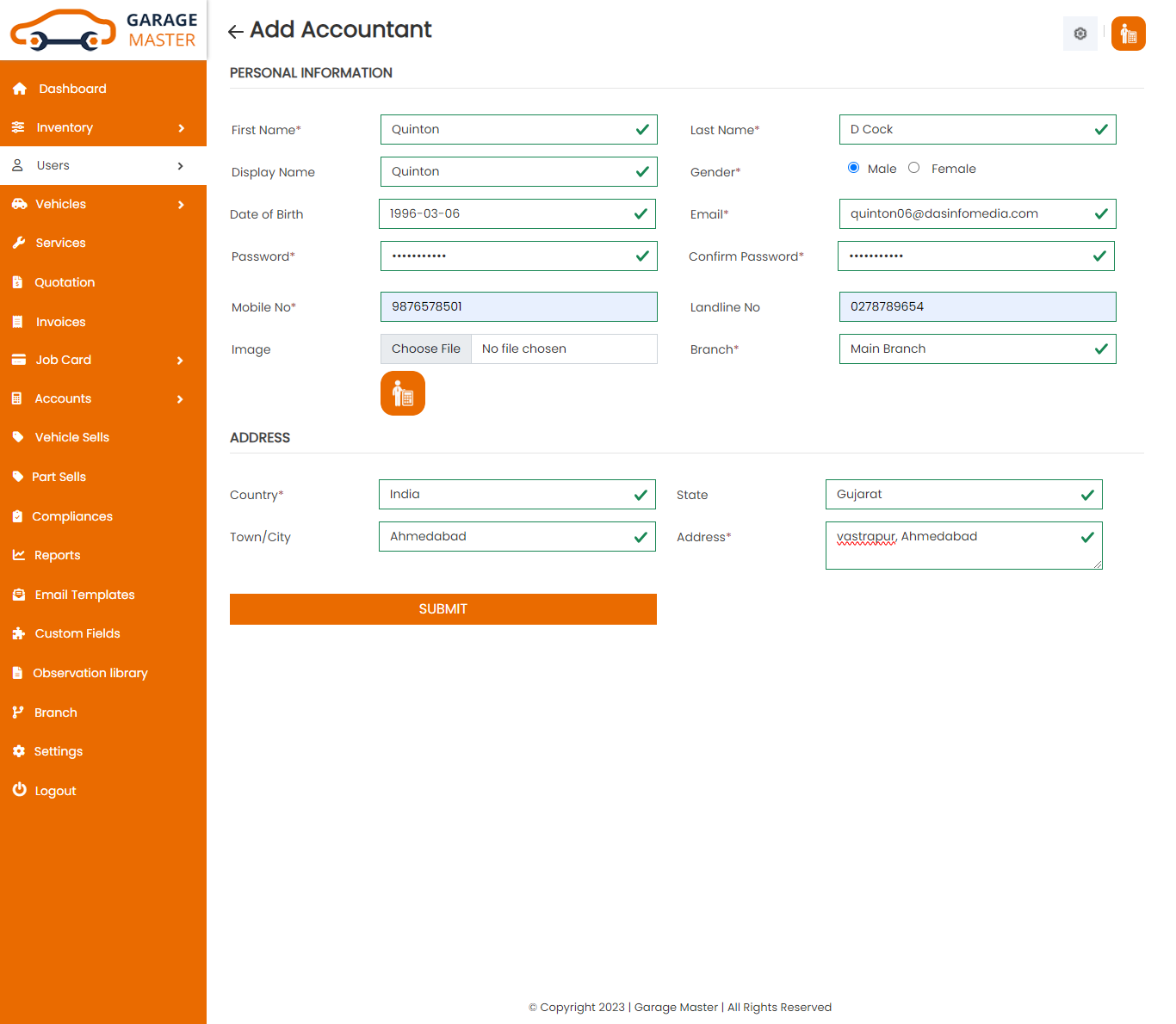Click the Choose File button
This screenshot has width=1176, height=1024.
(426, 349)
